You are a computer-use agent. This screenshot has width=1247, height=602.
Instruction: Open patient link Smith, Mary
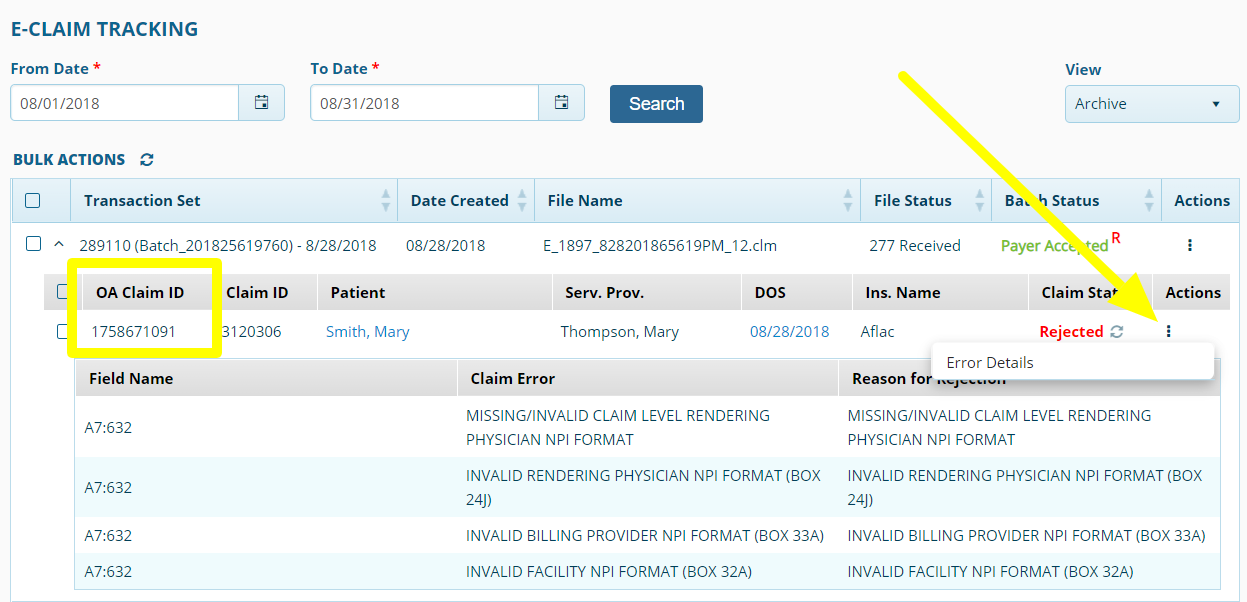click(368, 332)
